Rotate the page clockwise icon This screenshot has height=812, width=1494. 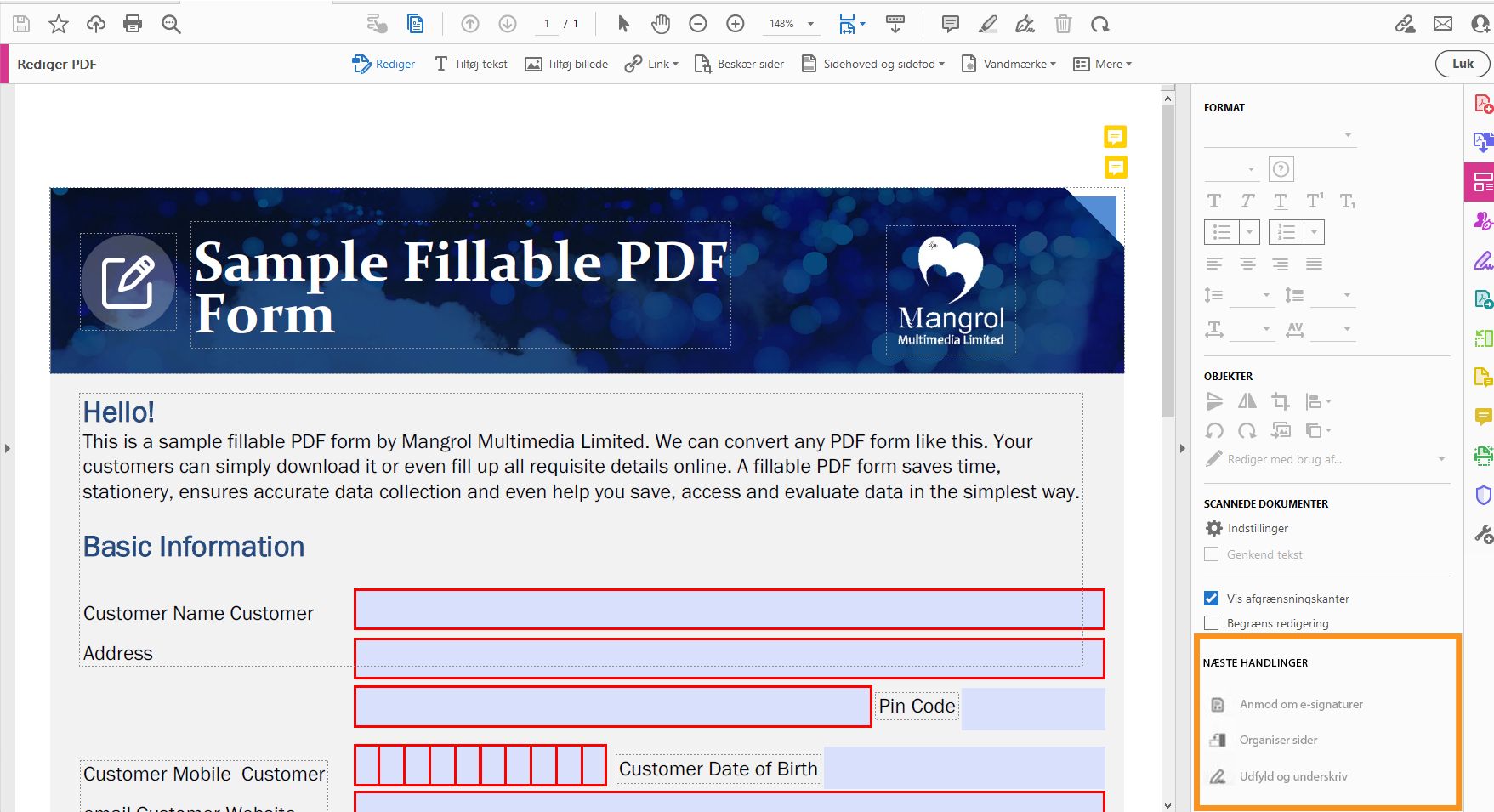pyautogui.click(x=1100, y=24)
